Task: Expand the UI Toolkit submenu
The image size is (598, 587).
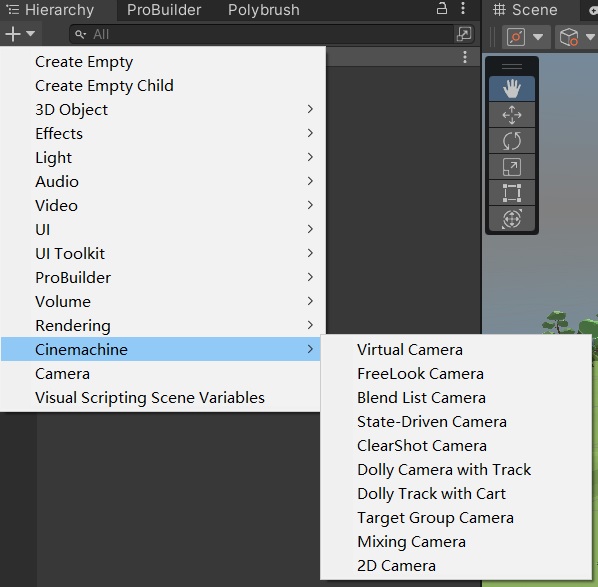Action: [163, 254]
